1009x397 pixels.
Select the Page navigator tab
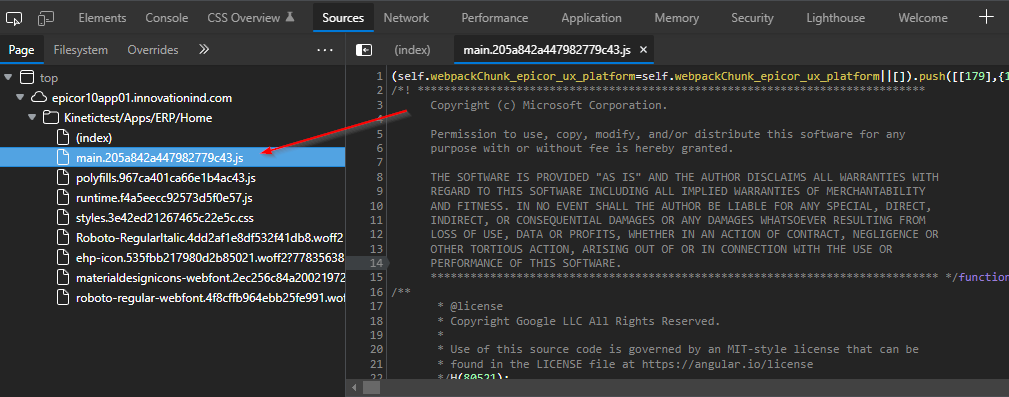tap(21, 50)
